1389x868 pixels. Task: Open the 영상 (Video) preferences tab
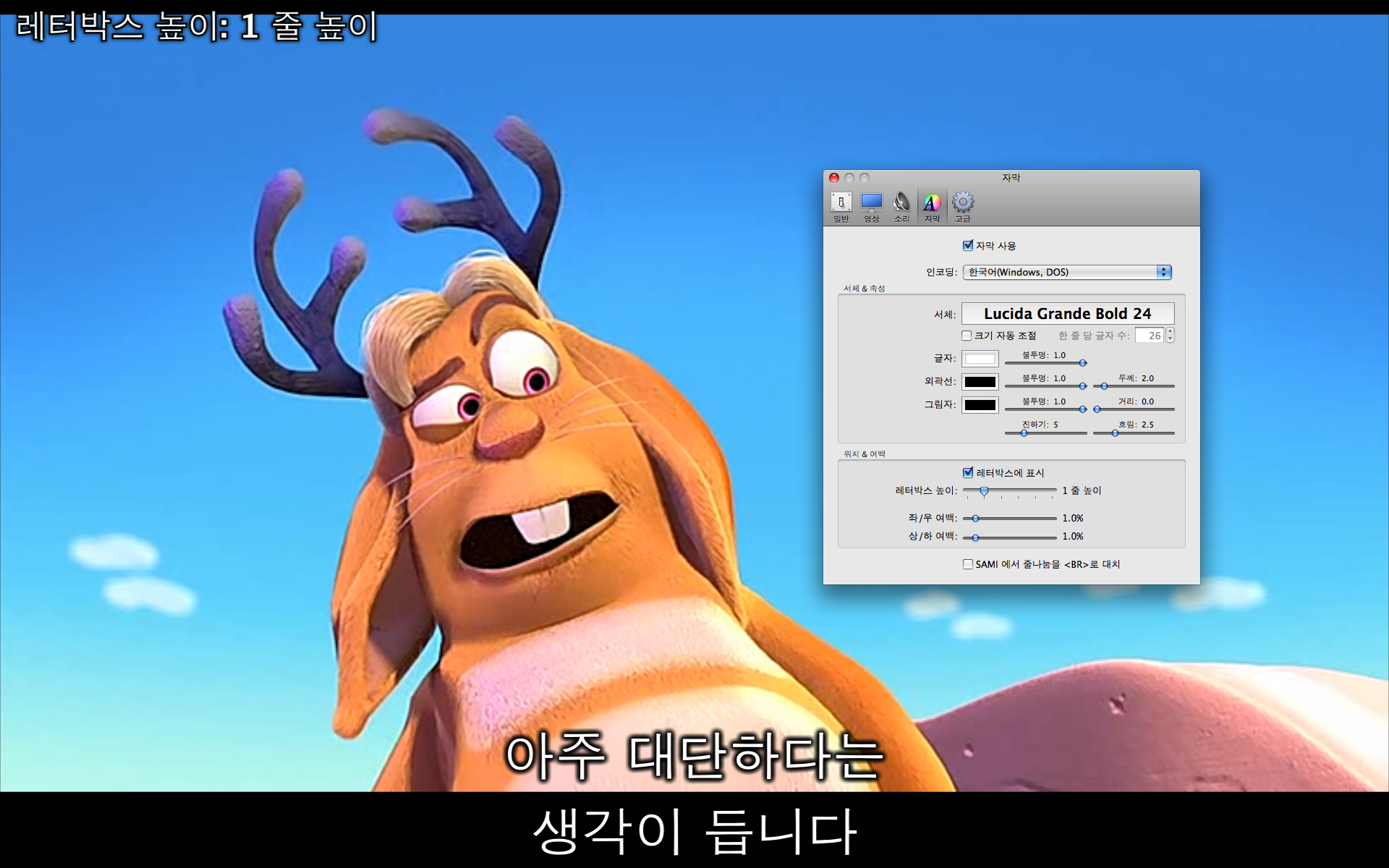click(x=871, y=207)
